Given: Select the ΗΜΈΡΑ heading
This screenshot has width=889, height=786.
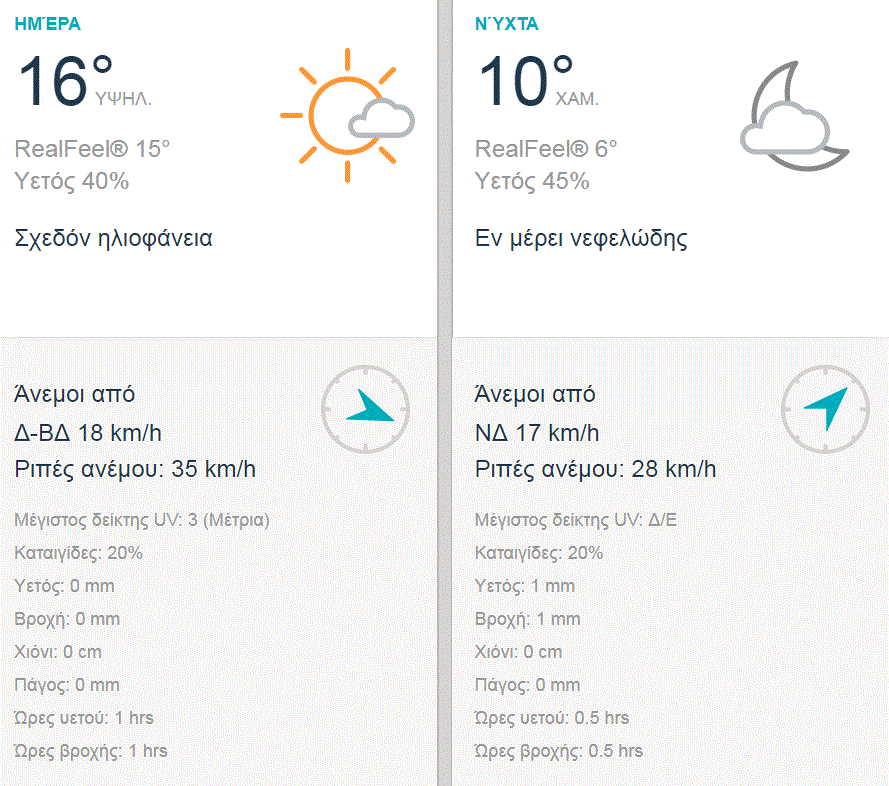Looking at the screenshot, I should [48, 24].
